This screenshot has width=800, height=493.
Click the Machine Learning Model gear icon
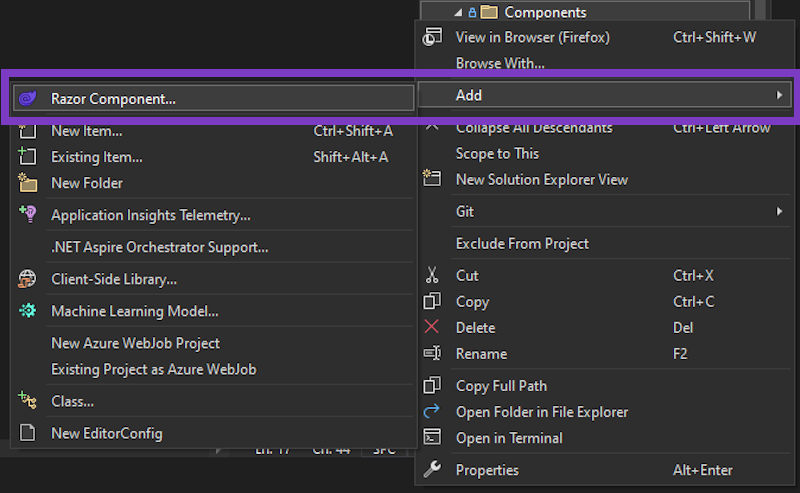tap(29, 311)
